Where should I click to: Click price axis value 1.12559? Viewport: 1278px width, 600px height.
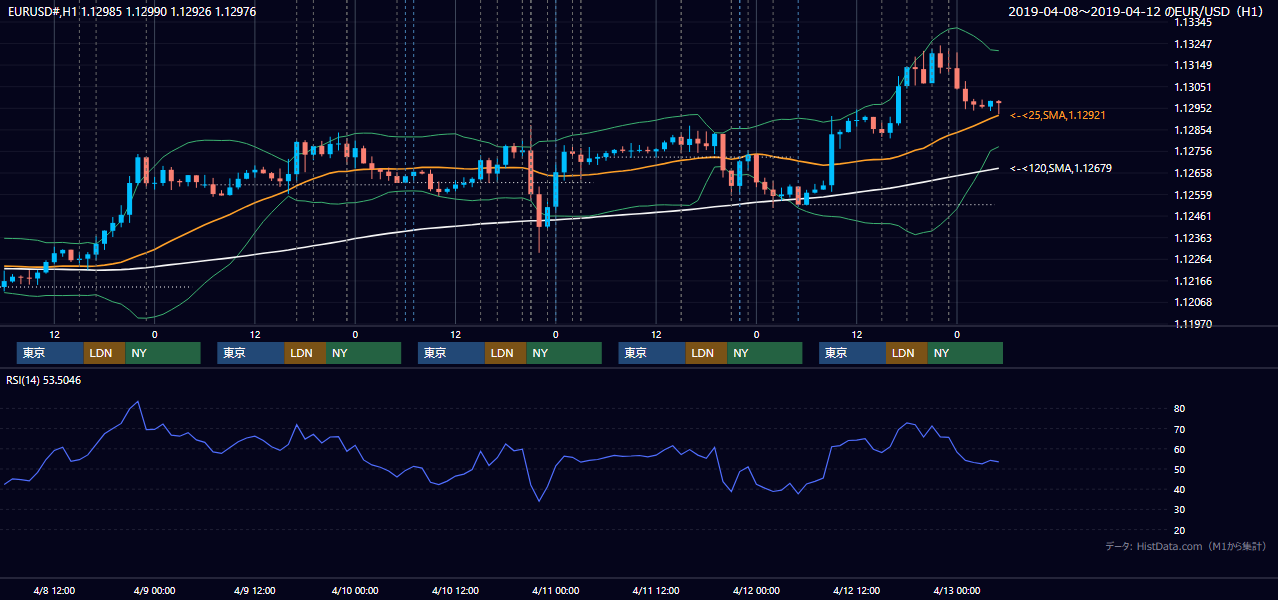(x=1193, y=195)
